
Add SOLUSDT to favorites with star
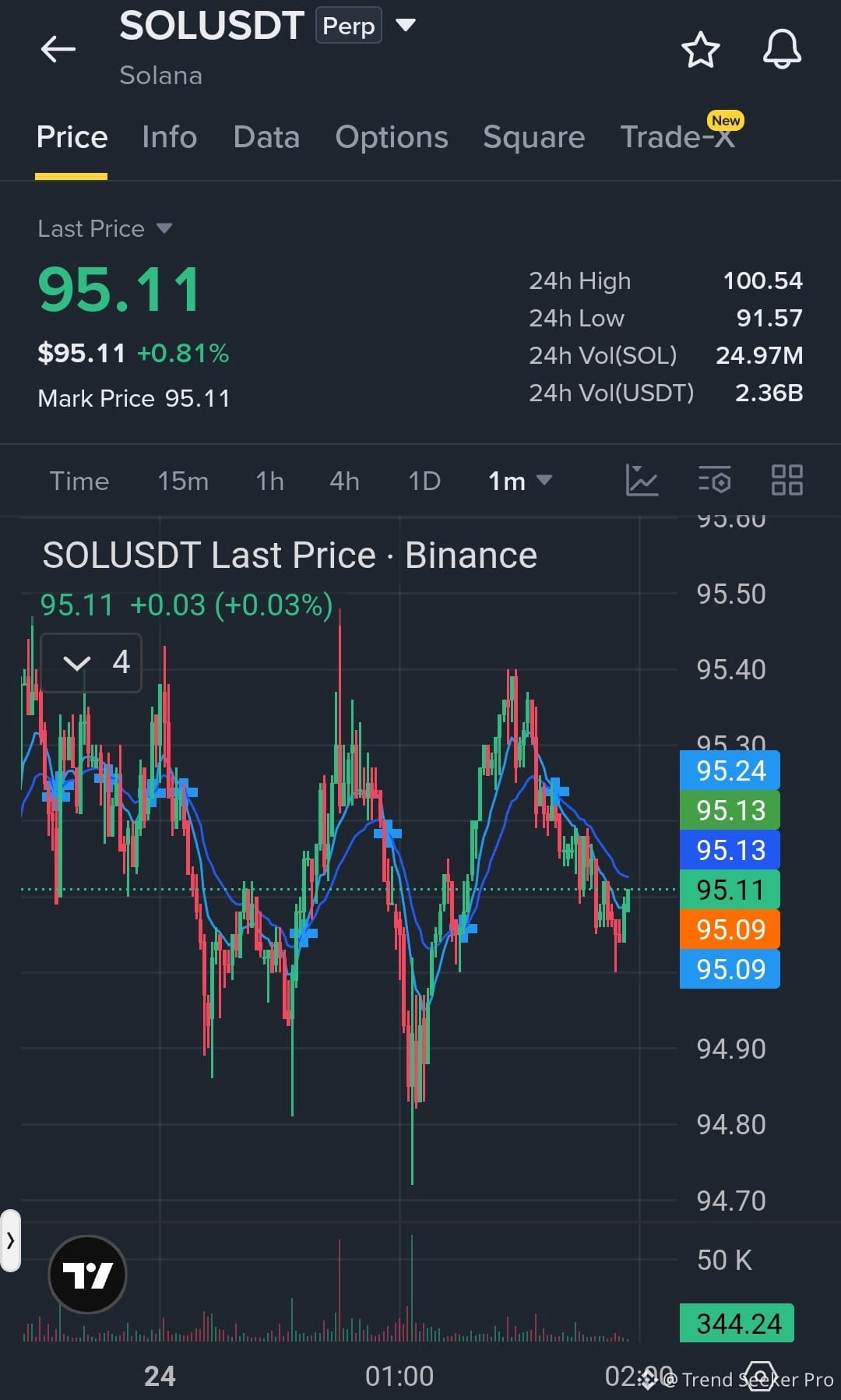point(700,50)
